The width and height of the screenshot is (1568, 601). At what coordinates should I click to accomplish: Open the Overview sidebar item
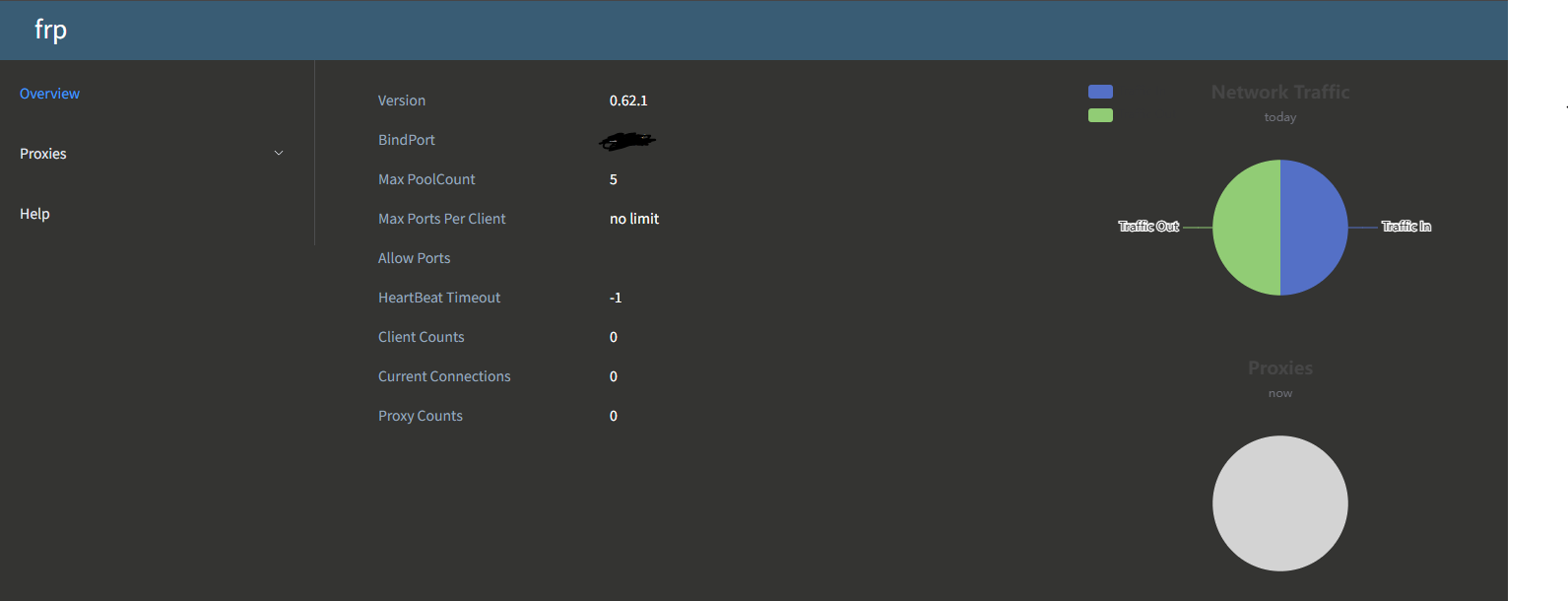(49, 94)
